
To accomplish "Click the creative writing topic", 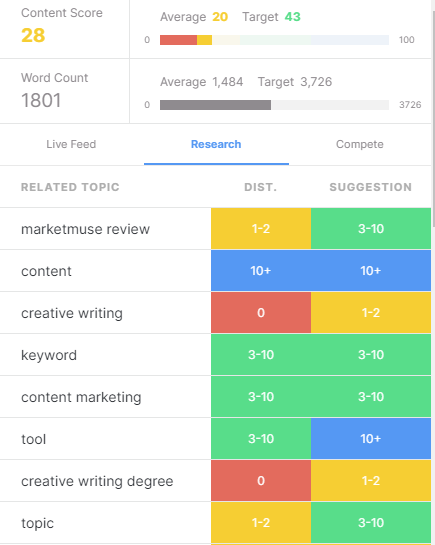I will point(72,313).
